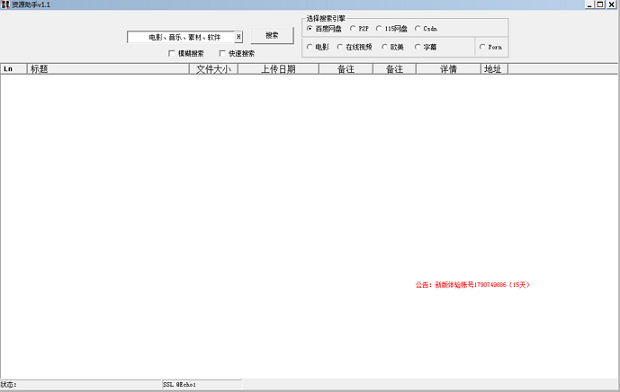
Task: Click the app icon in title bar
Action: point(5,5)
